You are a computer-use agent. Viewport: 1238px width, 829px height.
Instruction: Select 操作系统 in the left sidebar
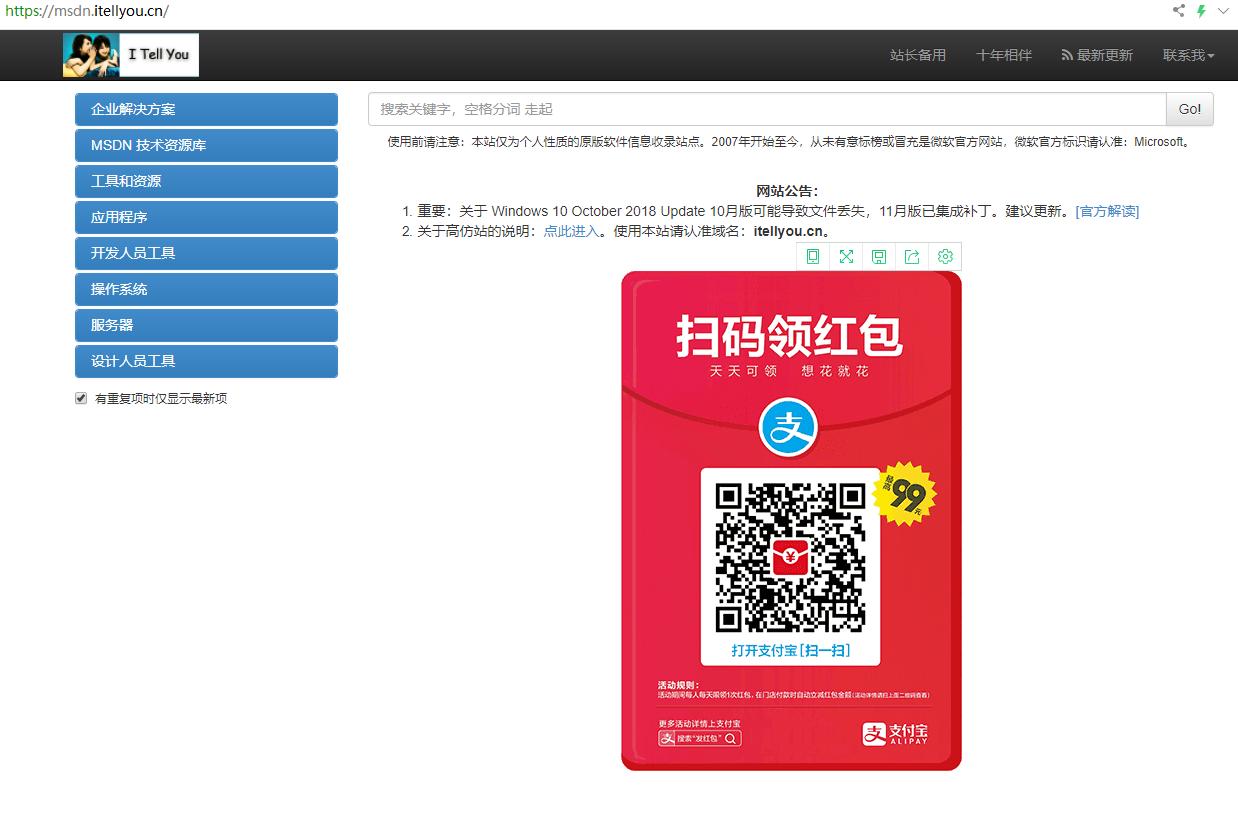[206, 289]
